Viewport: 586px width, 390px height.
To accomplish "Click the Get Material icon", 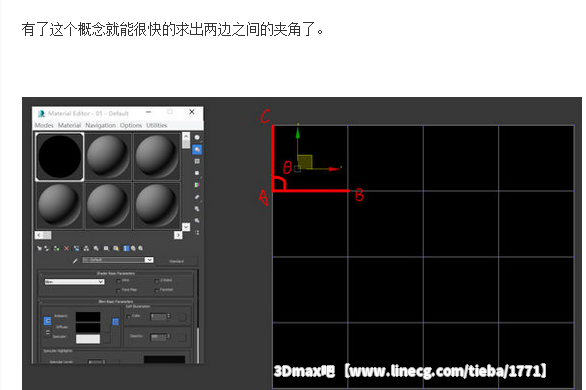I will pos(39,248).
